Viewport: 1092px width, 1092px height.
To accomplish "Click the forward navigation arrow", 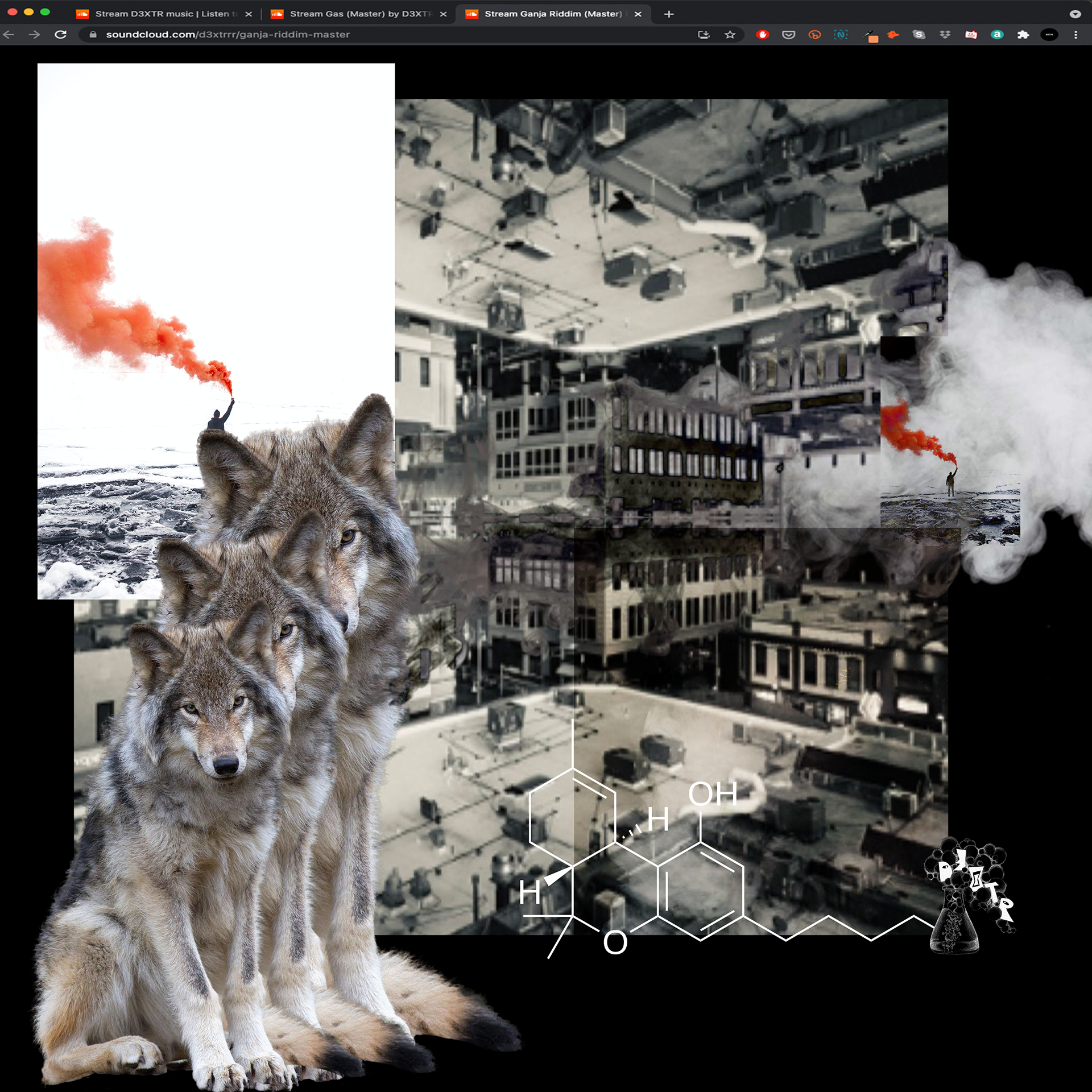I will click(x=34, y=35).
